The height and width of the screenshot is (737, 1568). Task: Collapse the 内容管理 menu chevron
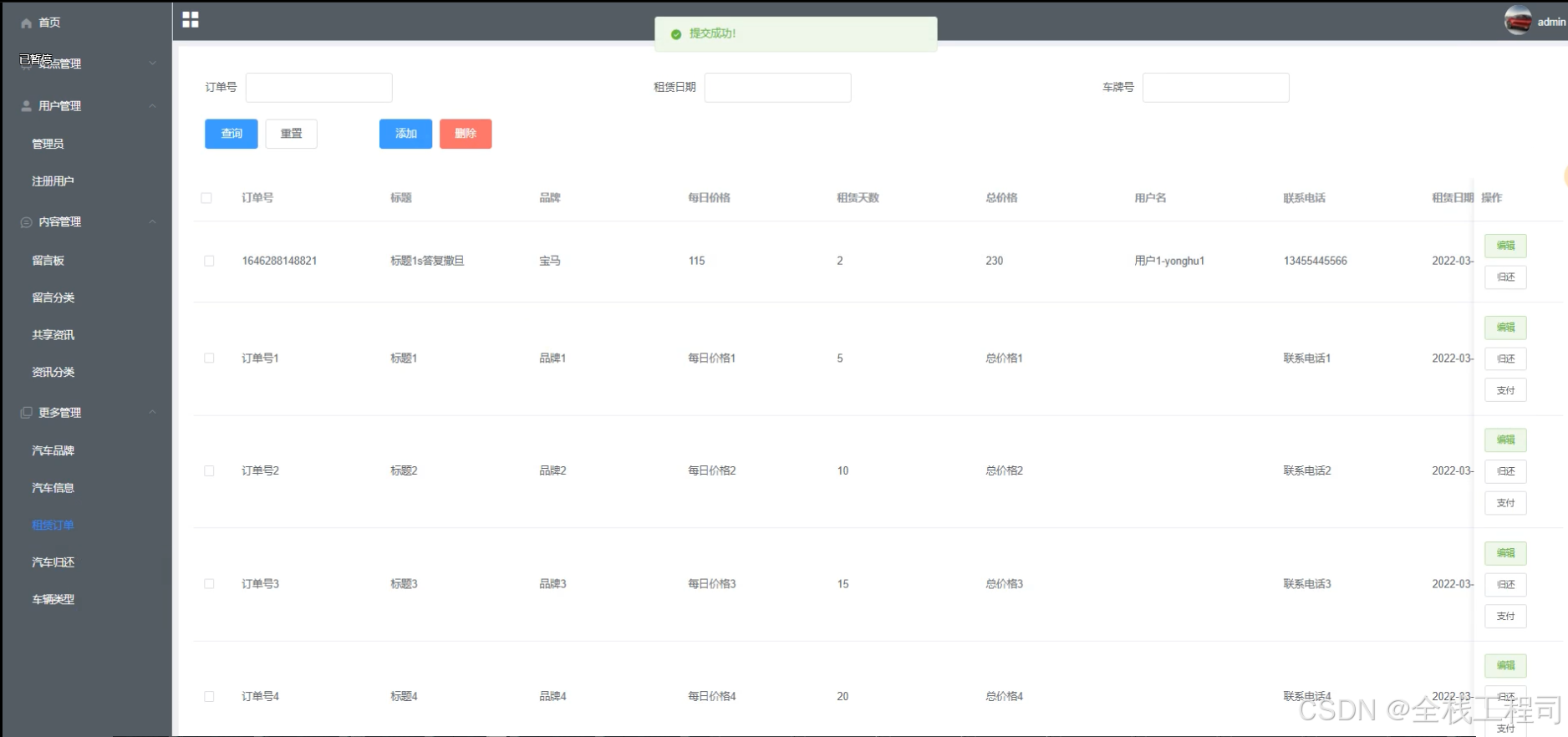153,222
